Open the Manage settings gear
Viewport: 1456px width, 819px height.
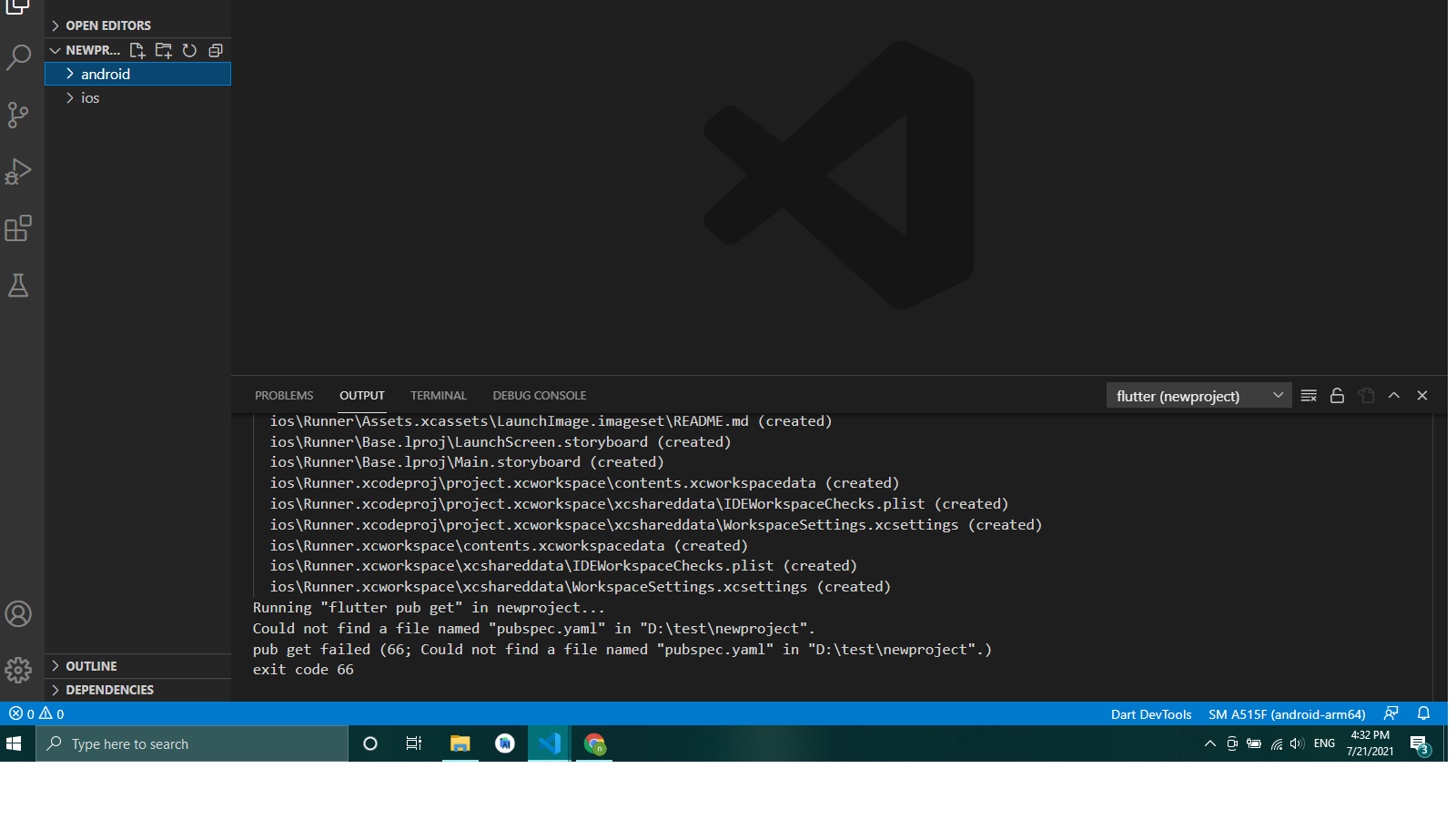click(x=18, y=670)
